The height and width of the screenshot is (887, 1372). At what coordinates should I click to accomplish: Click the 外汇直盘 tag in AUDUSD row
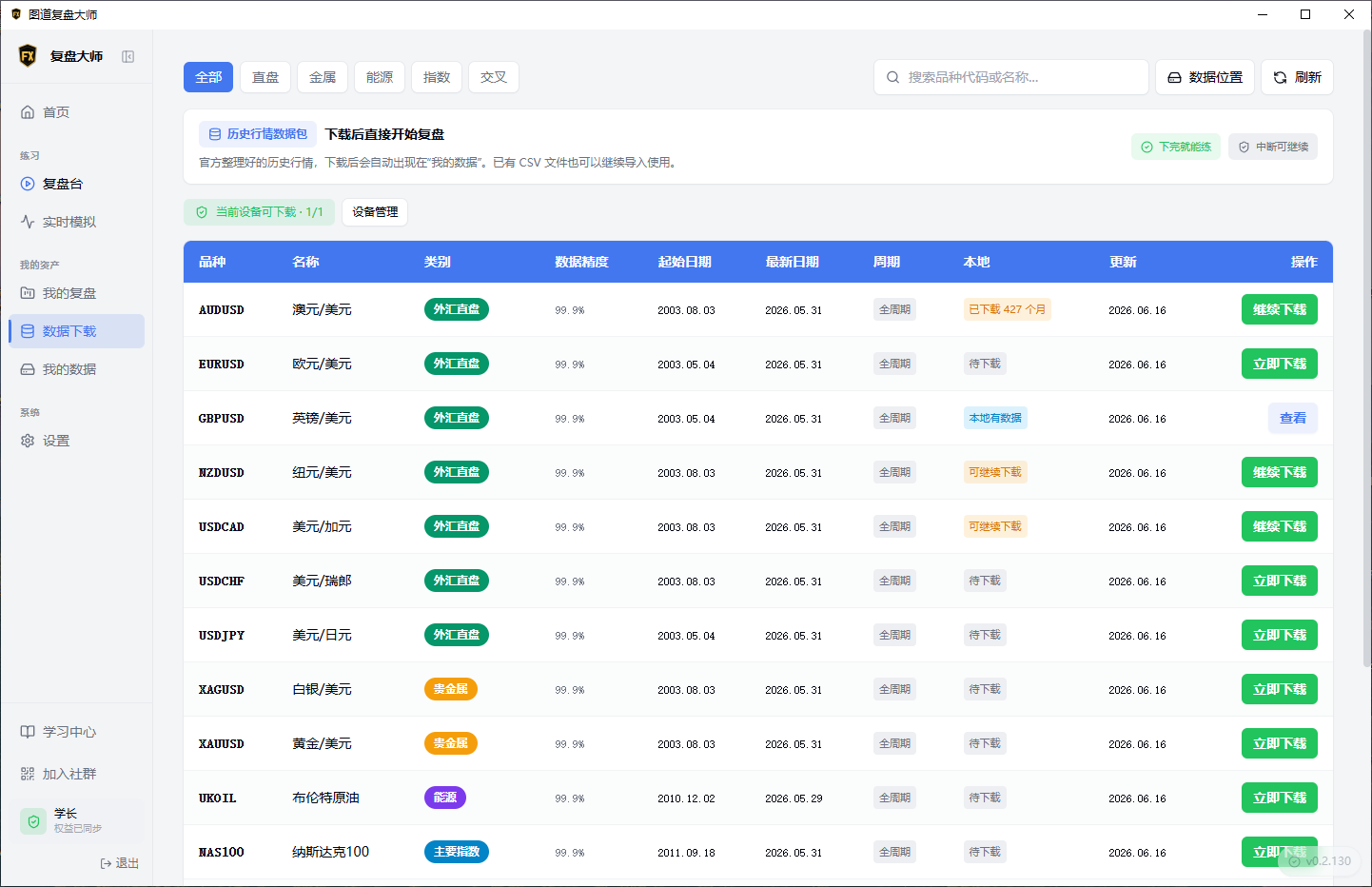click(x=457, y=309)
